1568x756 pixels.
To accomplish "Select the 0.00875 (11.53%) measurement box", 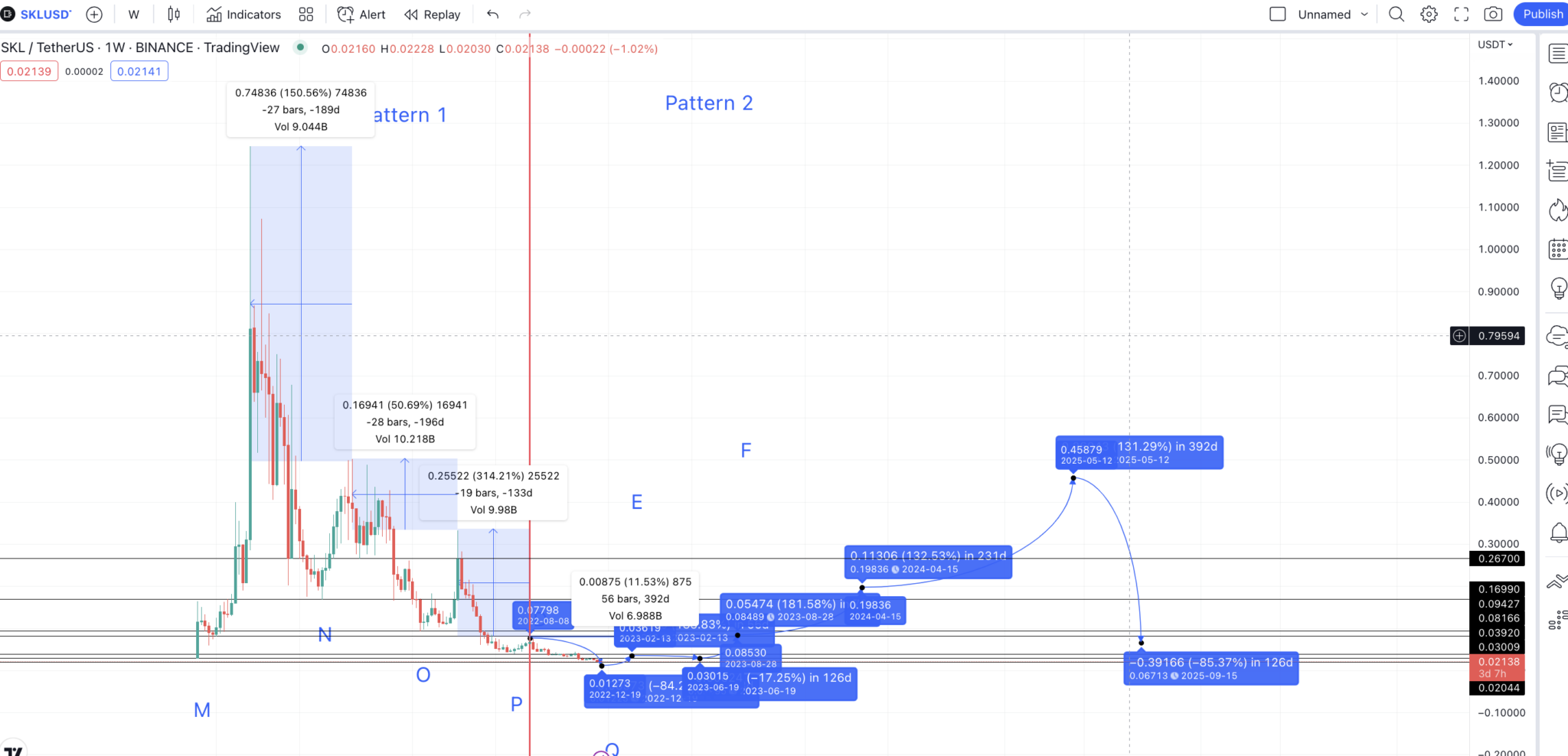I will pyautogui.click(x=635, y=599).
